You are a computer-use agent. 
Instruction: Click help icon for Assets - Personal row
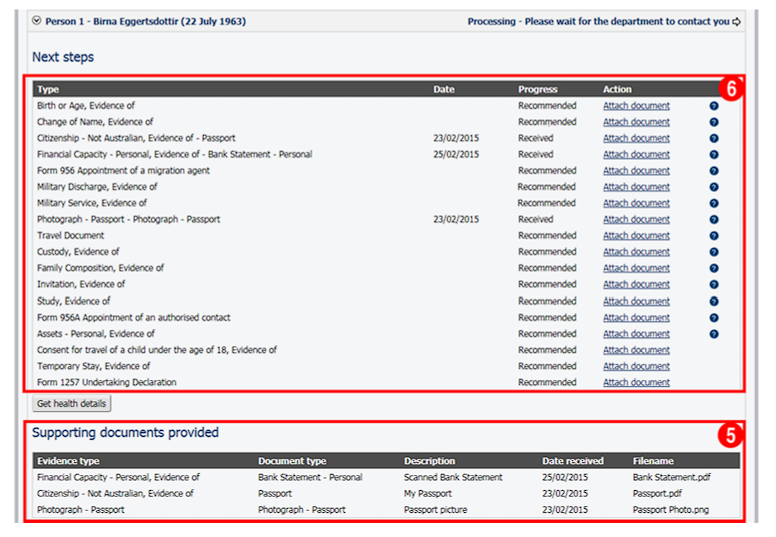714,334
